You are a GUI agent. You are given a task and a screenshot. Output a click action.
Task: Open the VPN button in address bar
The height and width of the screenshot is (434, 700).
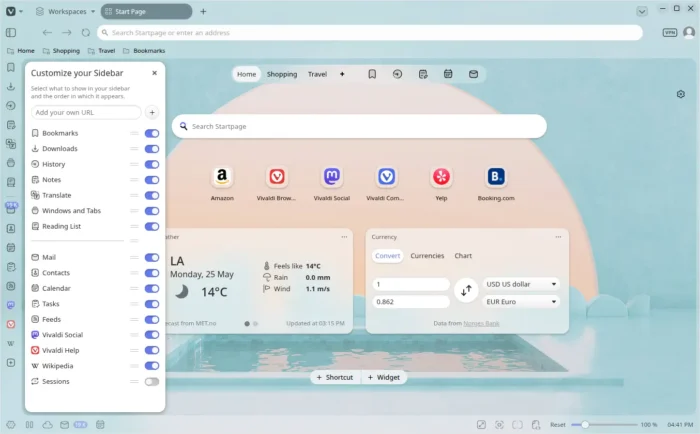pos(670,33)
